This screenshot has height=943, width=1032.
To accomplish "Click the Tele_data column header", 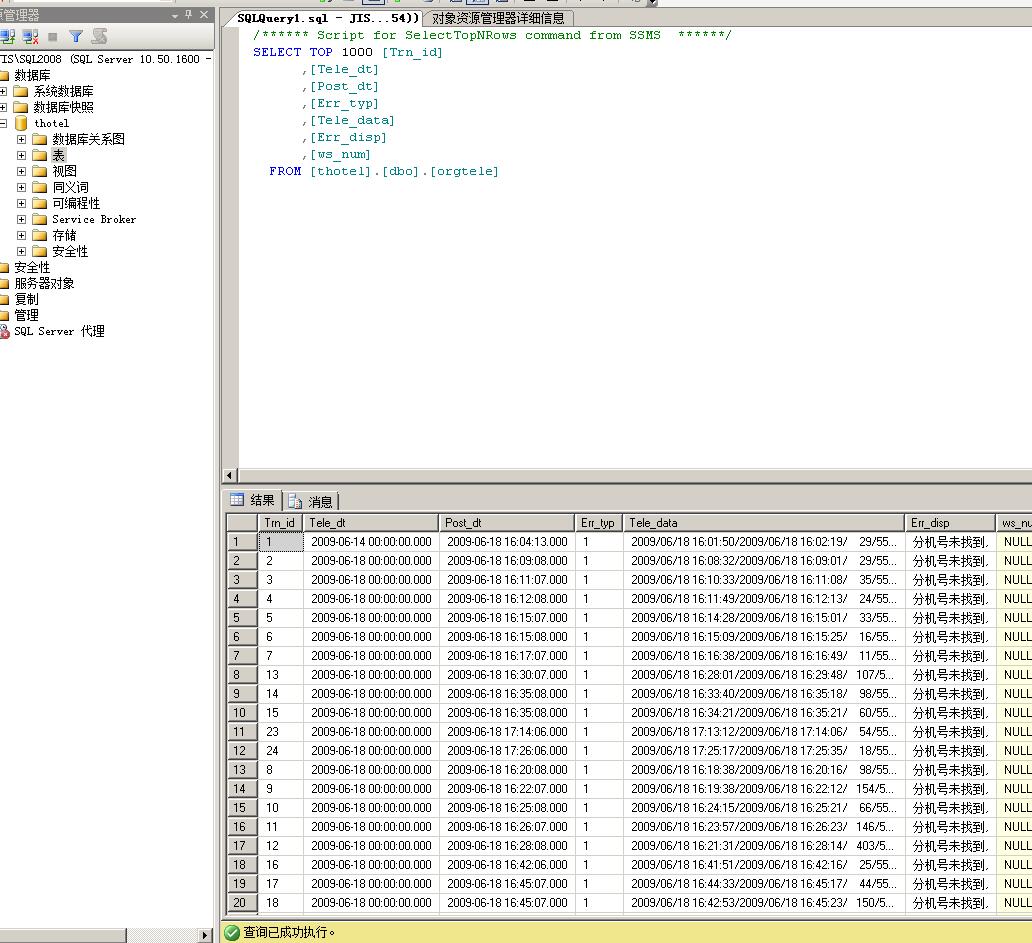I will click(x=763, y=522).
